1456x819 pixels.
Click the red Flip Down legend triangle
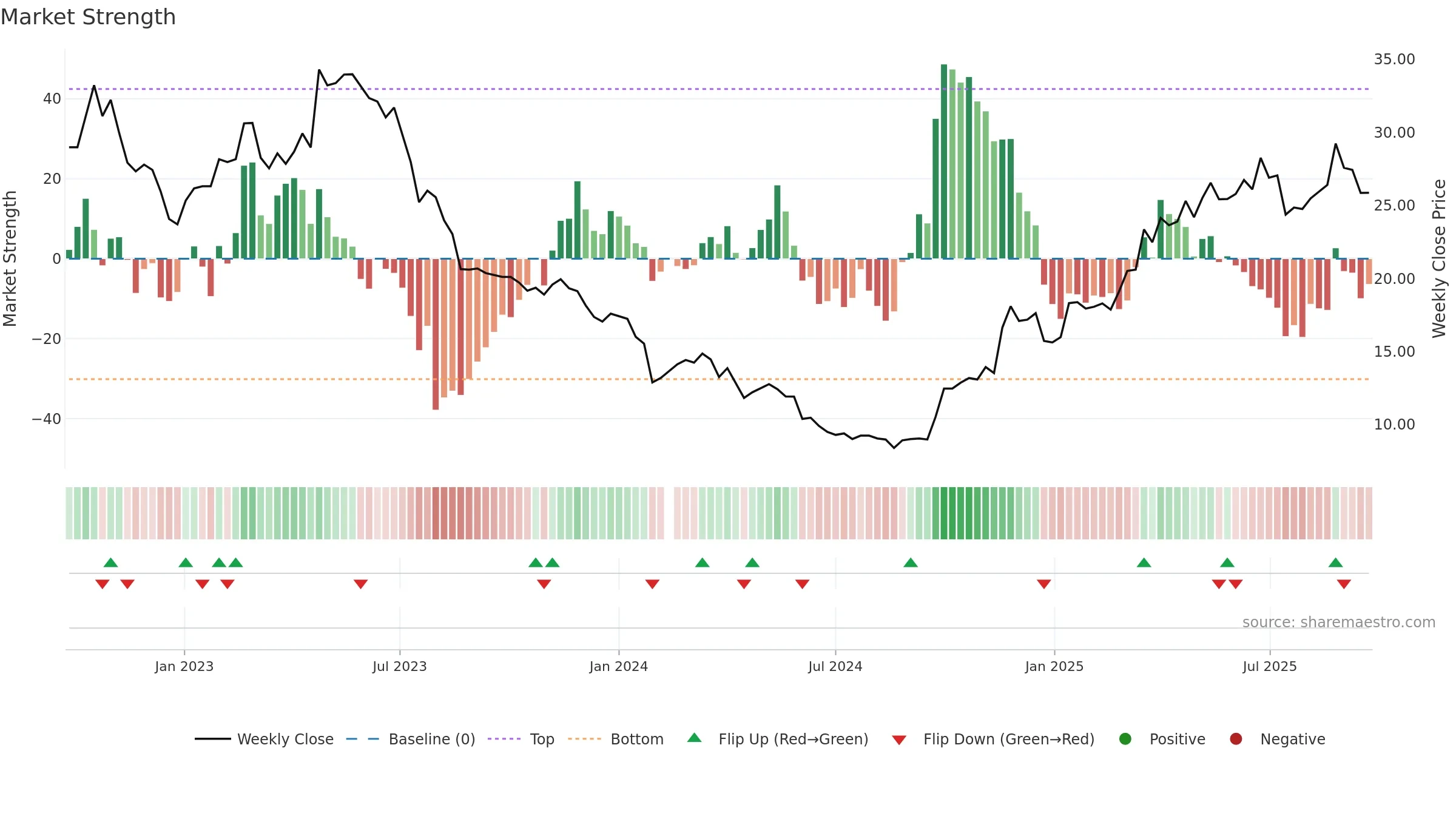click(899, 740)
